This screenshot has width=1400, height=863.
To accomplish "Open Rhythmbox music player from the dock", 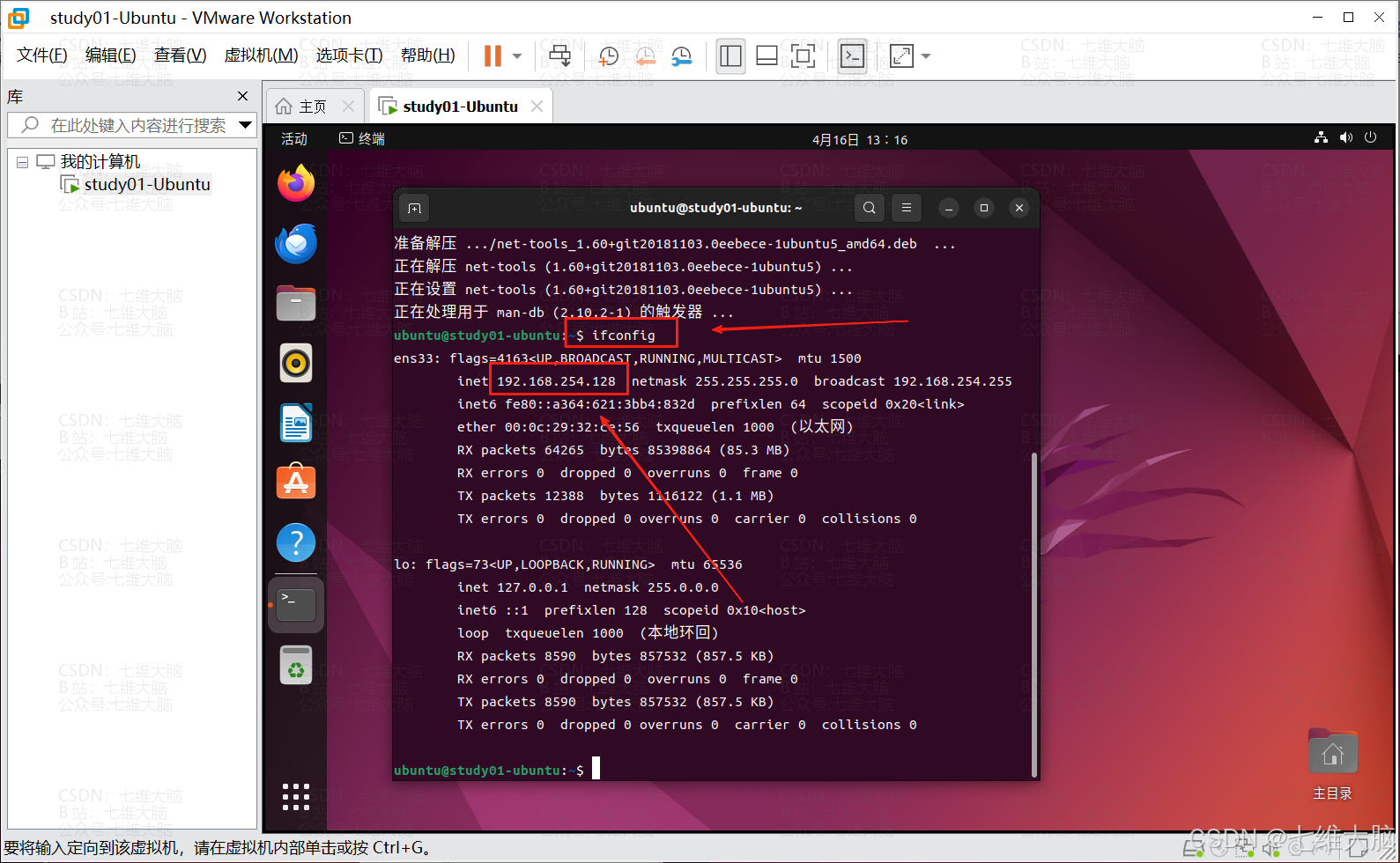I will point(296,363).
